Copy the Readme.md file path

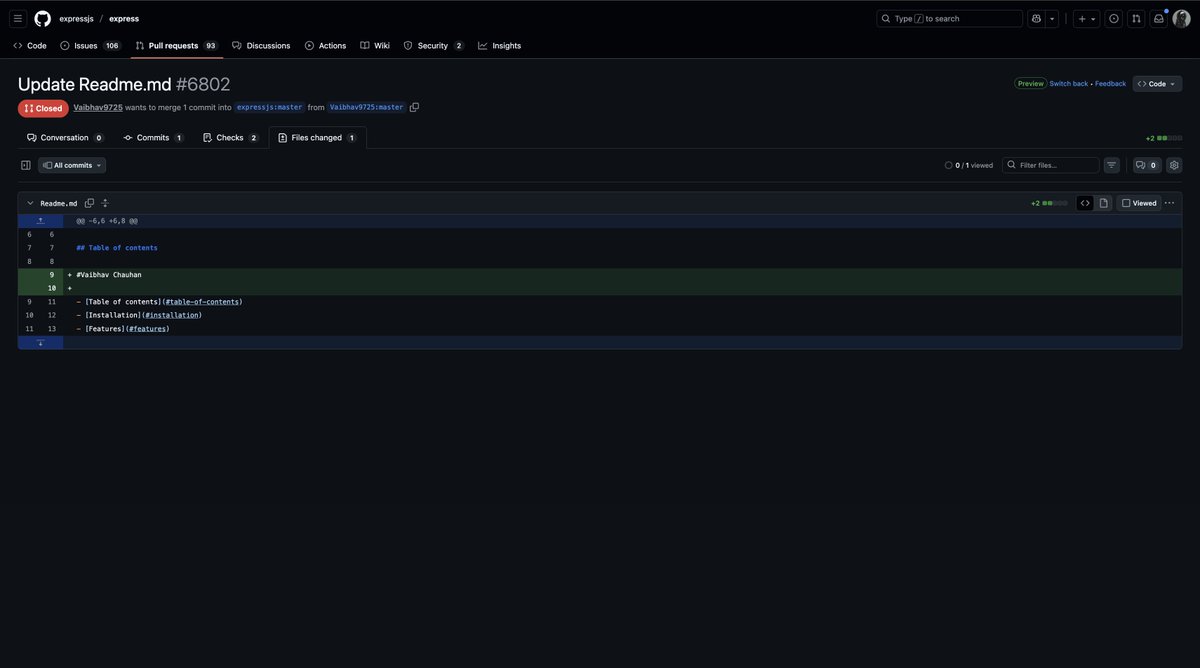(x=89, y=203)
